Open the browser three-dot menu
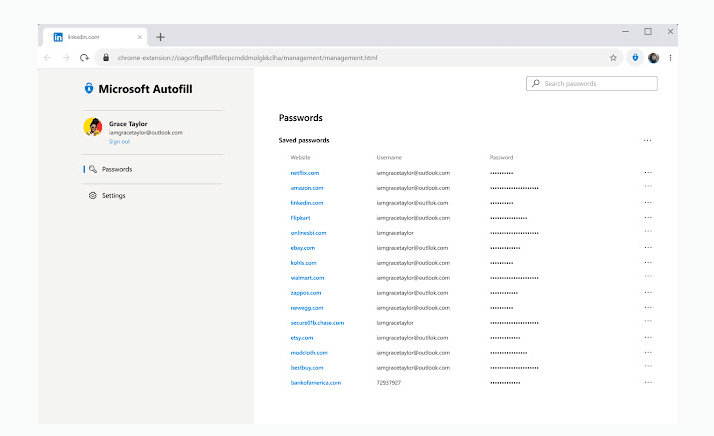Image resolution: width=714 pixels, height=436 pixels. coord(670,58)
